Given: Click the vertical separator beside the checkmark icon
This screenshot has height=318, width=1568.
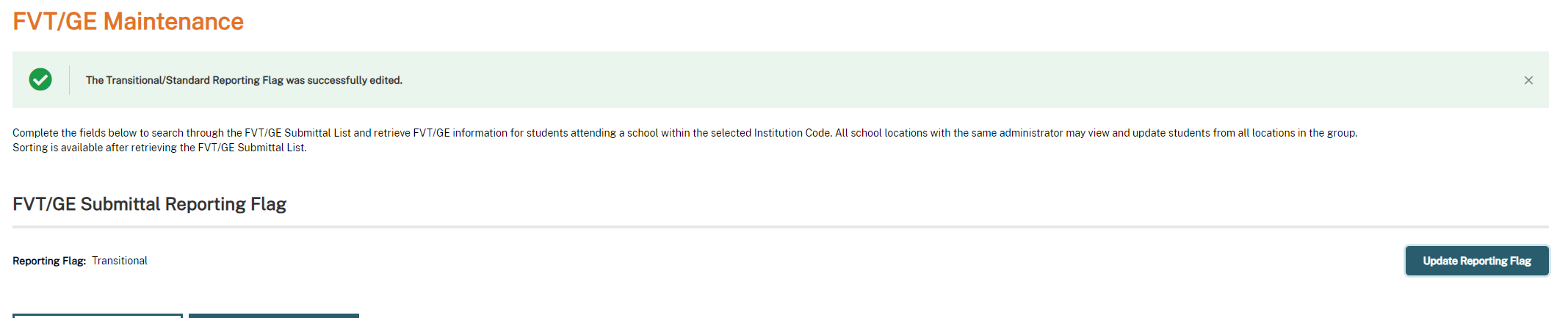Looking at the screenshot, I should [69, 79].
